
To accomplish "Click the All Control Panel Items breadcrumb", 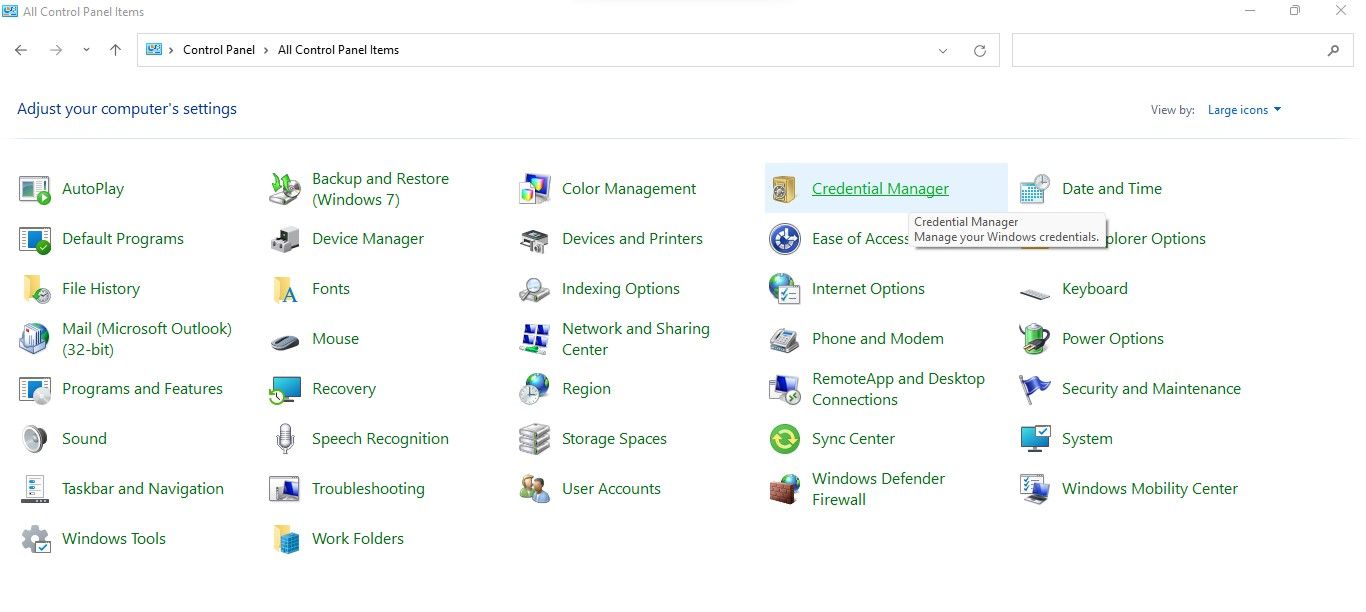I will [x=338, y=50].
